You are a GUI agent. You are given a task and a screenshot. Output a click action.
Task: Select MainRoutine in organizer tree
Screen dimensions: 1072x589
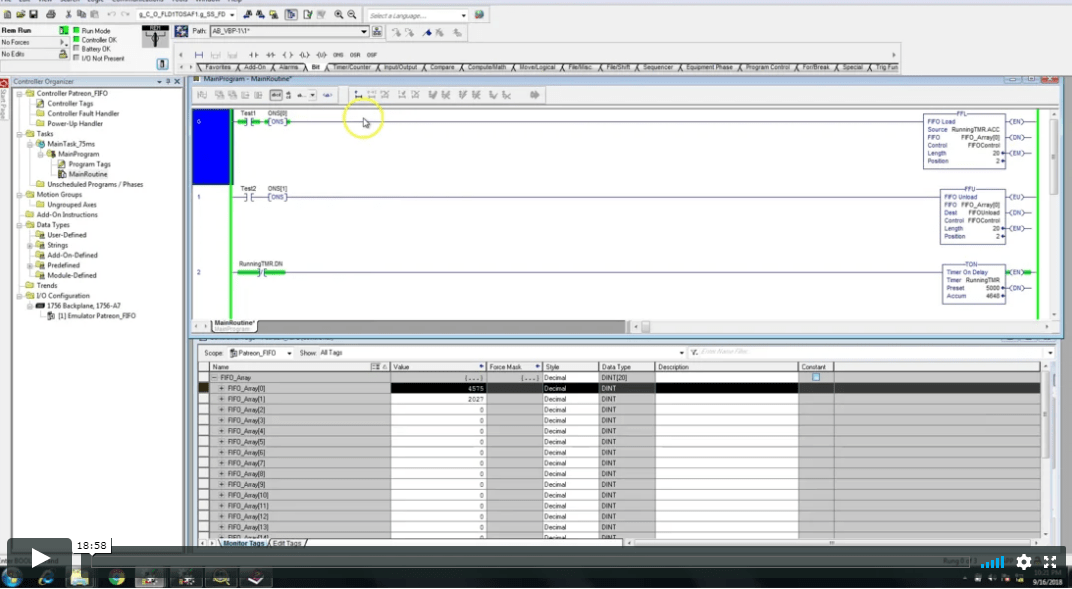click(x=88, y=174)
